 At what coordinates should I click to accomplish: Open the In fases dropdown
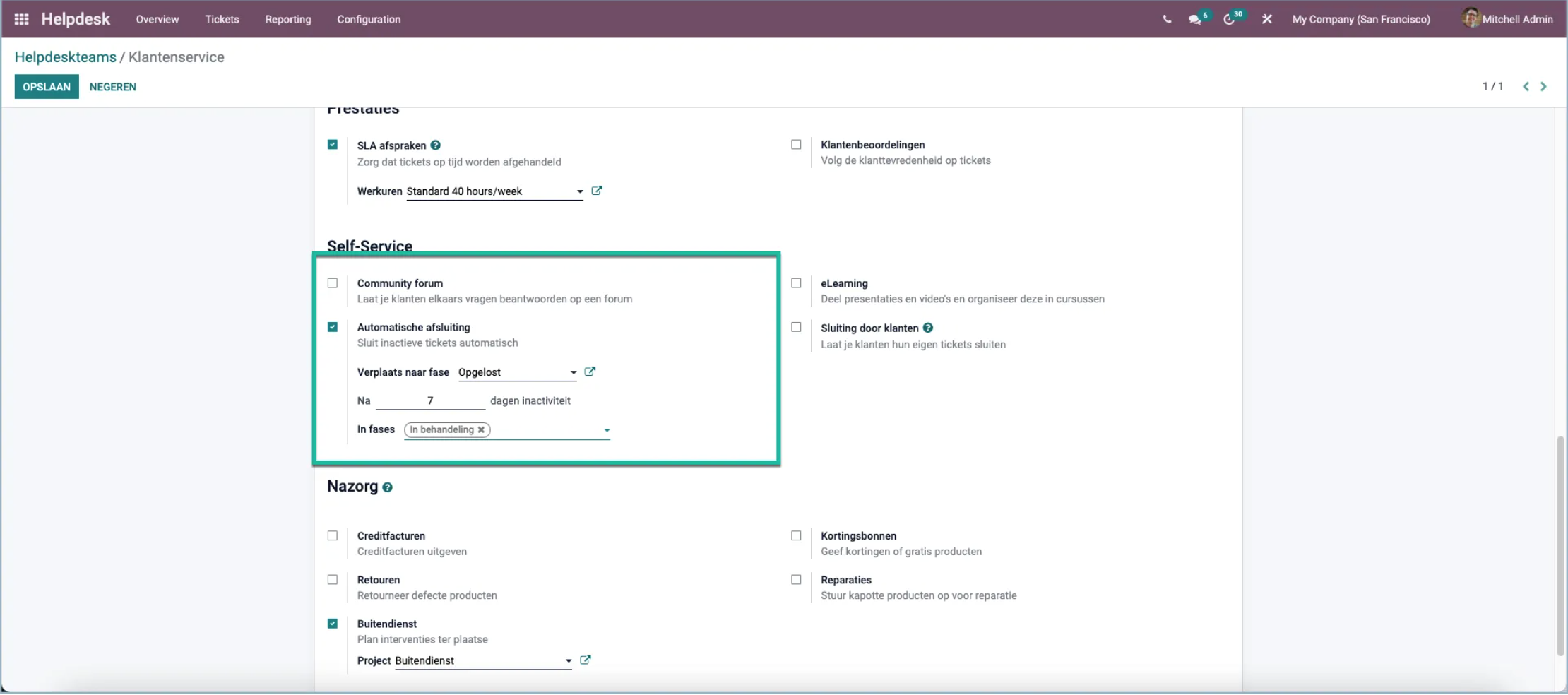pos(606,430)
